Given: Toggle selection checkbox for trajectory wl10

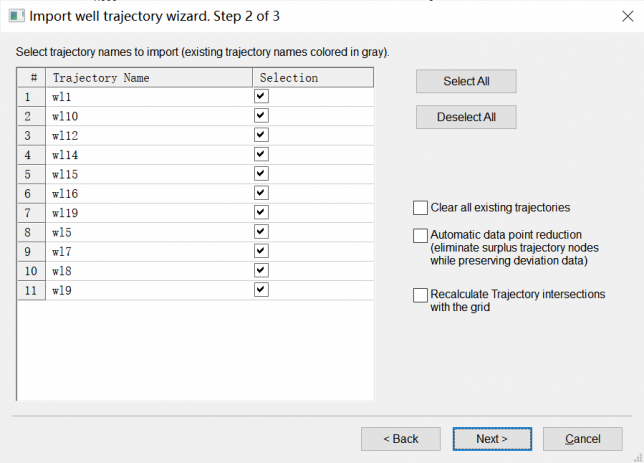Looking at the screenshot, I should tap(261, 116).
